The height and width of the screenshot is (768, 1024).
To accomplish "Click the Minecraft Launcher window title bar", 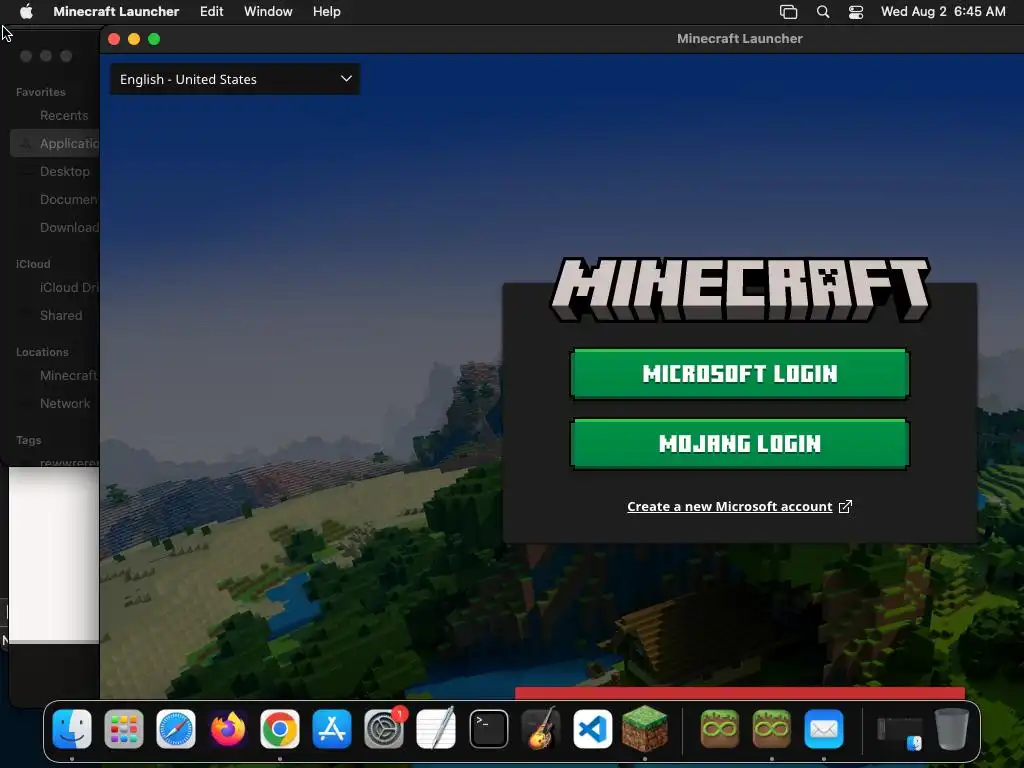I will pos(562,39).
